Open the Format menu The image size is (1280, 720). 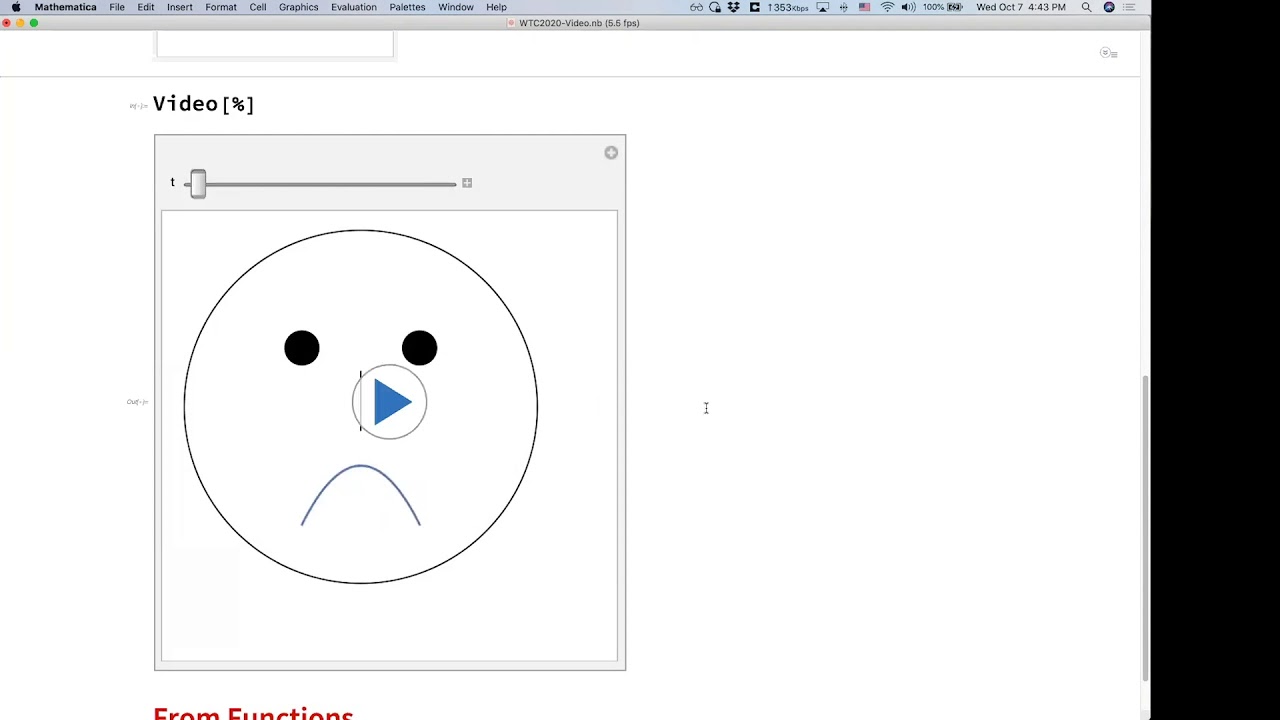click(x=221, y=7)
